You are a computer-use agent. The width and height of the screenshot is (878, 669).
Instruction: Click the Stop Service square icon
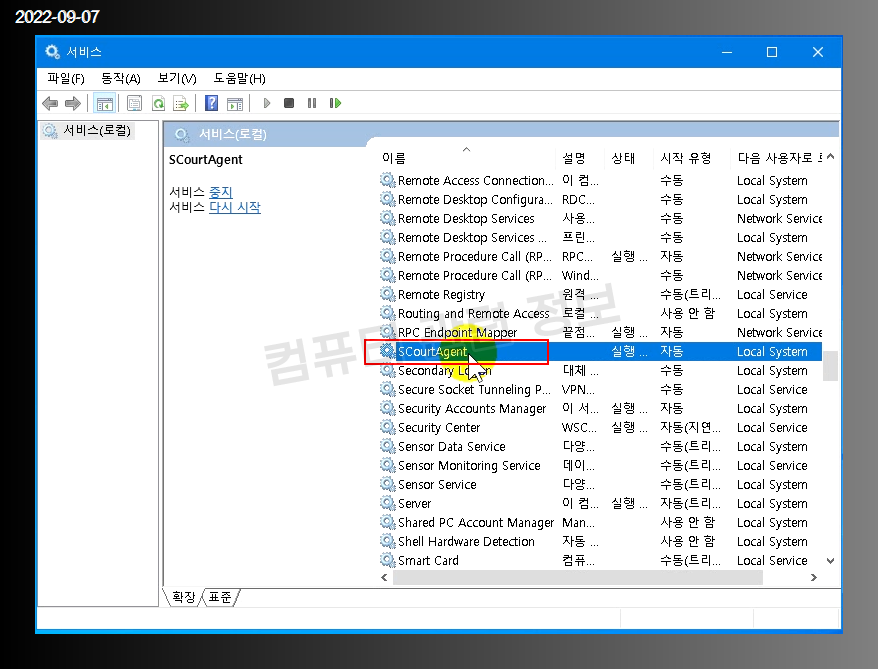point(289,103)
